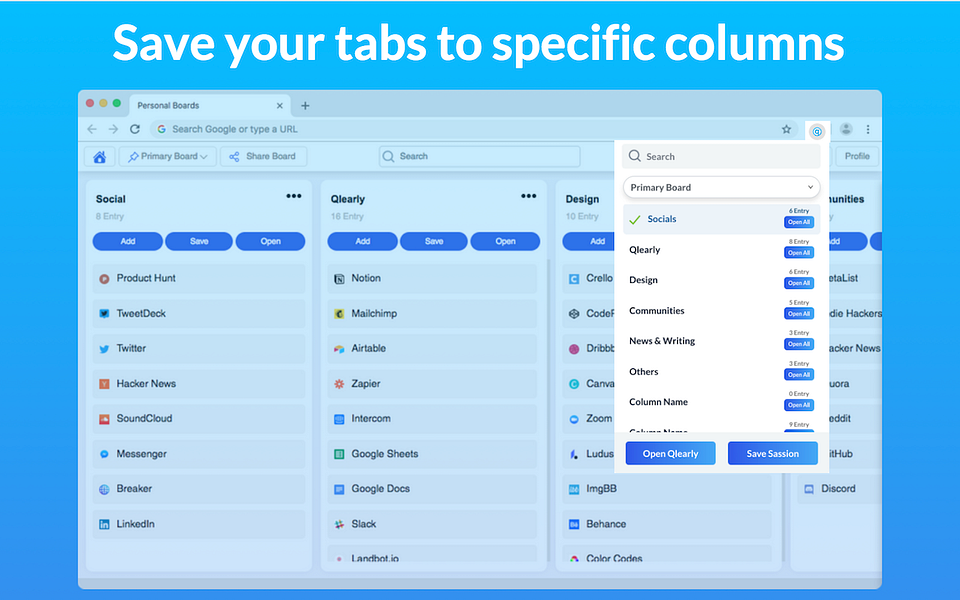Click the LinkedIn entry icon

(x=104, y=525)
